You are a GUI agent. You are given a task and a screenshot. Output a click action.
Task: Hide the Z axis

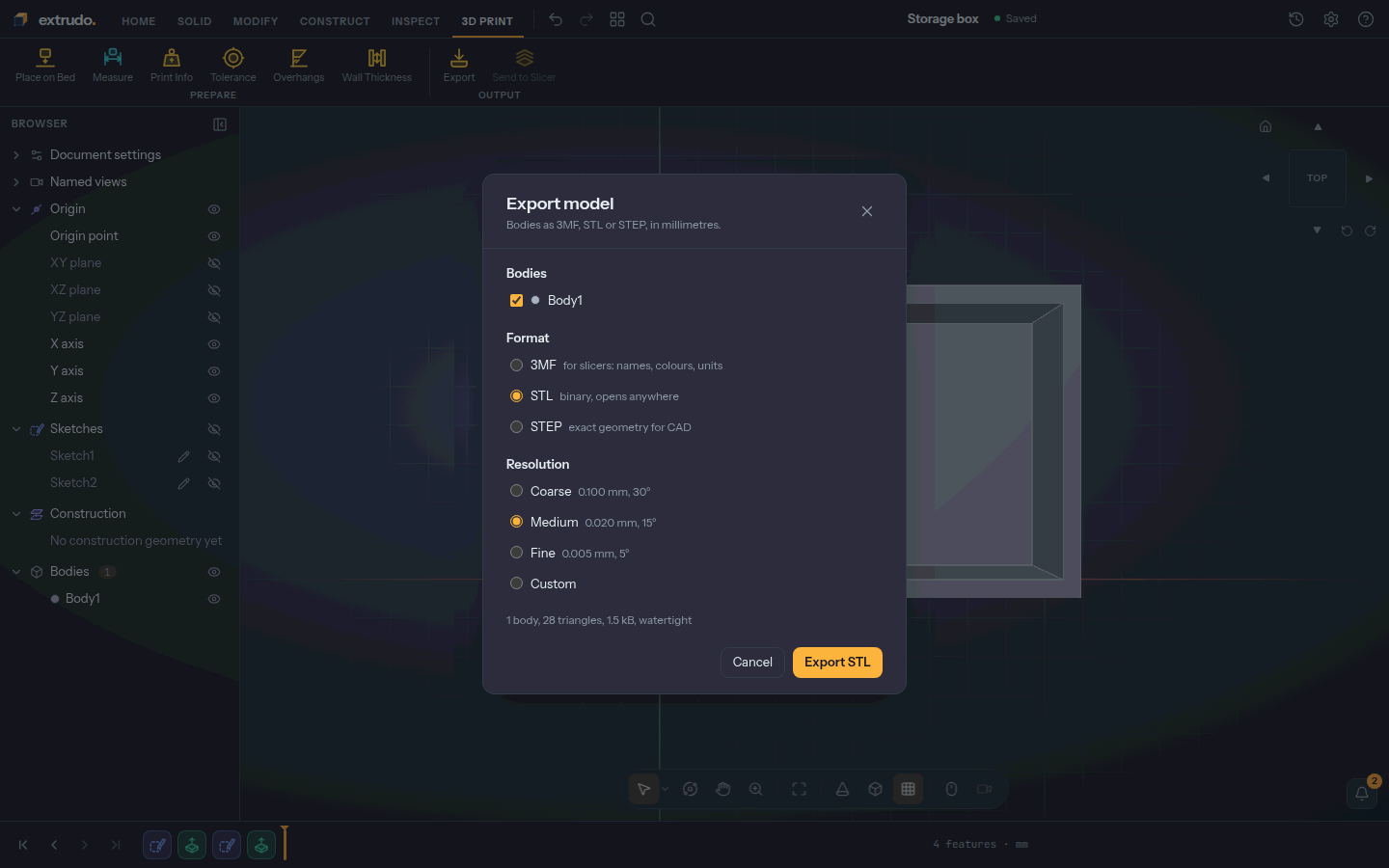(x=214, y=398)
